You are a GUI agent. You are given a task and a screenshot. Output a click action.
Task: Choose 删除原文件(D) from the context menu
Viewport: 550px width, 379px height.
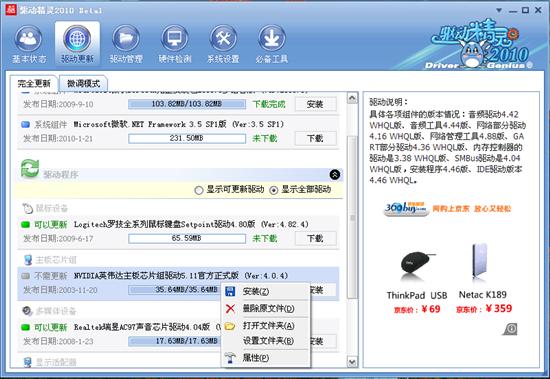coord(266,308)
